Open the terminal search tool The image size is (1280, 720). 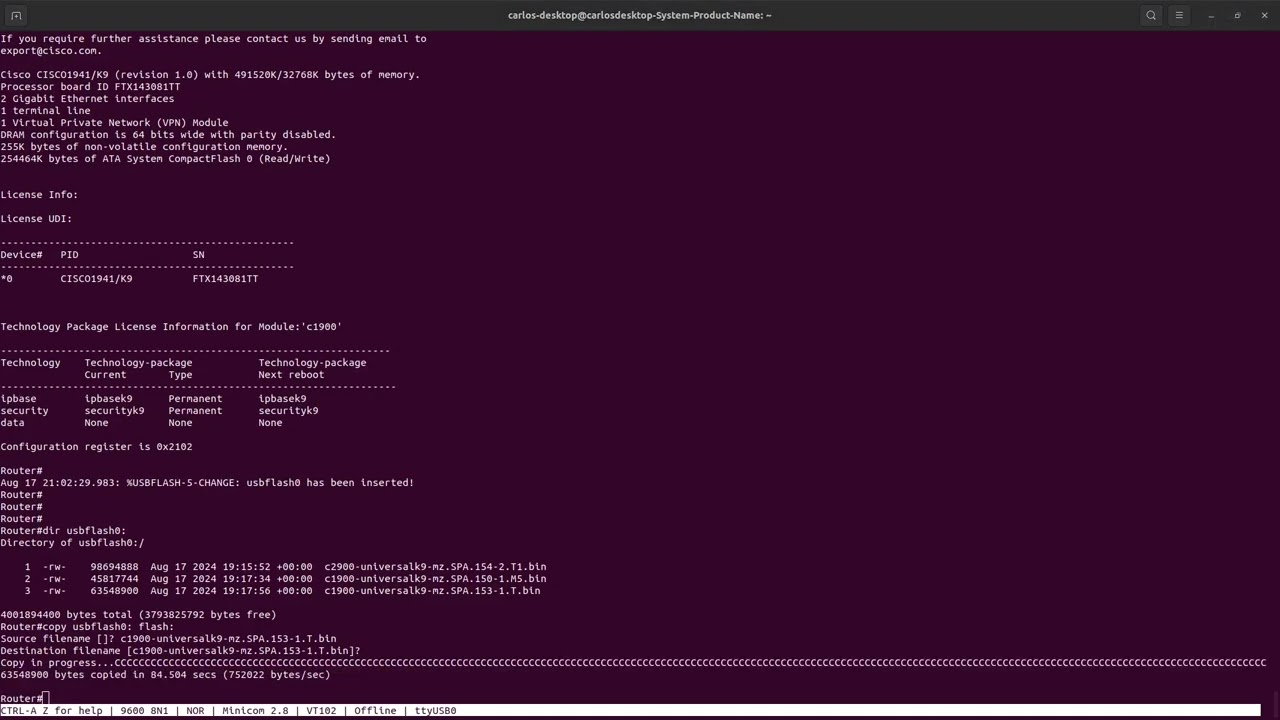click(x=1151, y=15)
